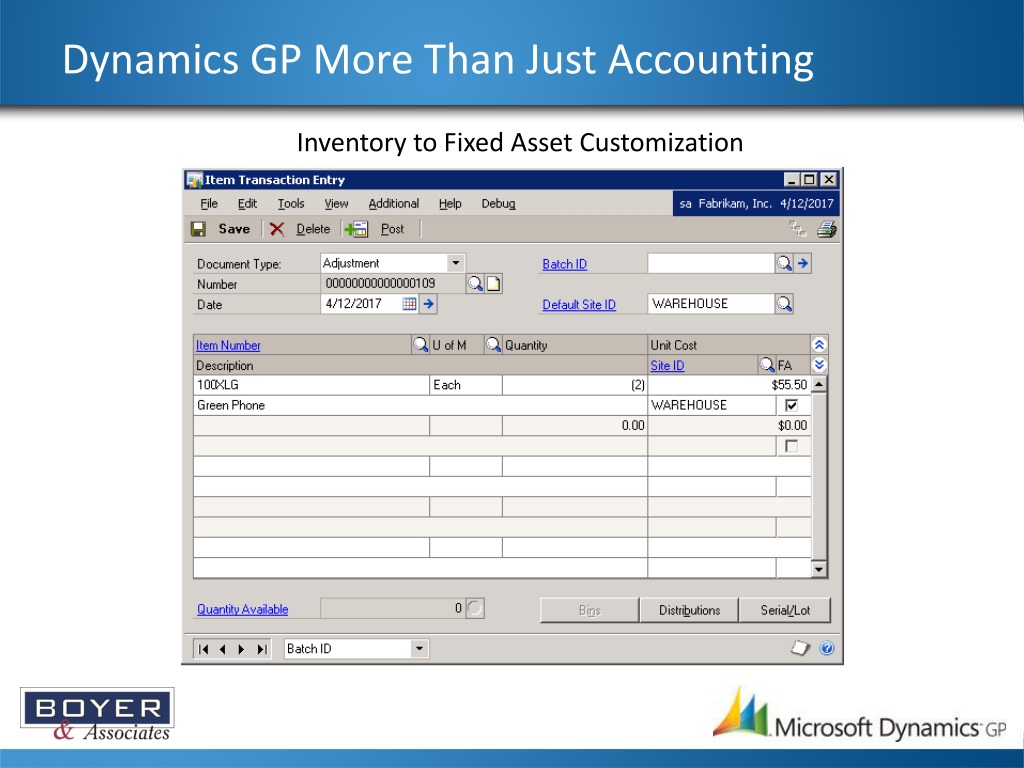Click the blue arrow next to Date
The height and width of the screenshot is (768, 1024).
[428, 304]
